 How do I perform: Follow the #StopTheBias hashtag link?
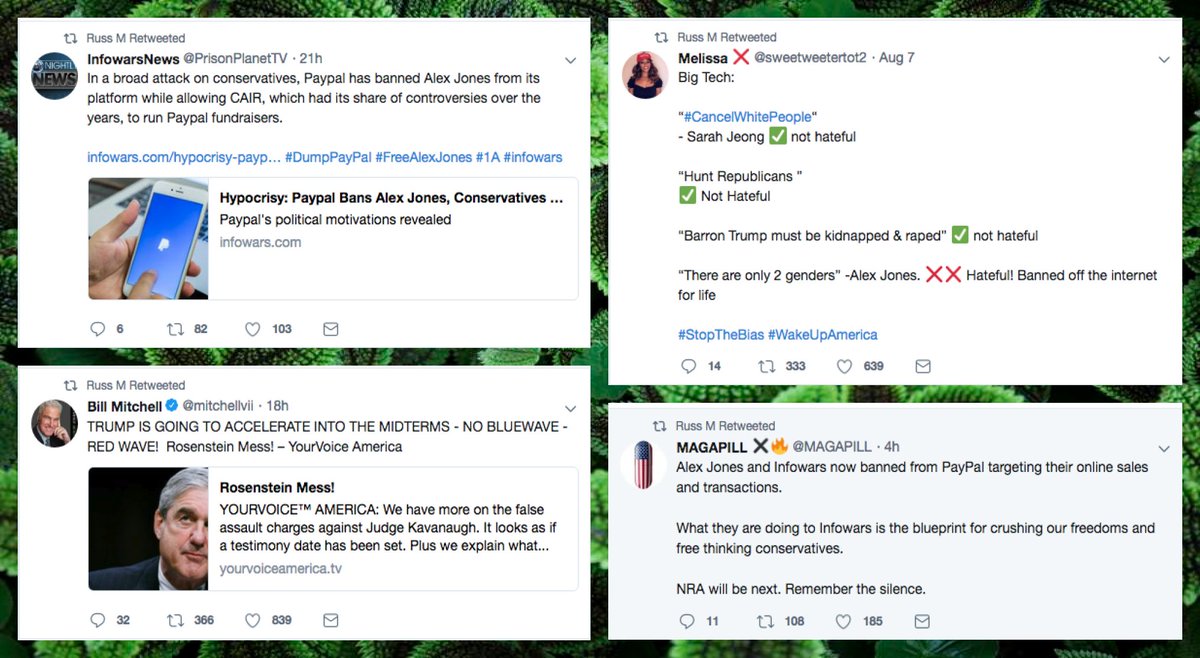coord(720,335)
